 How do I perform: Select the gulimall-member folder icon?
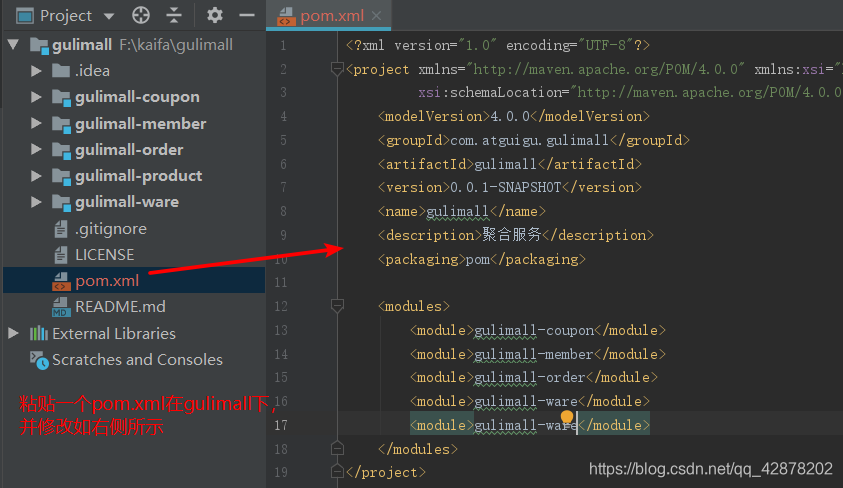[61, 124]
